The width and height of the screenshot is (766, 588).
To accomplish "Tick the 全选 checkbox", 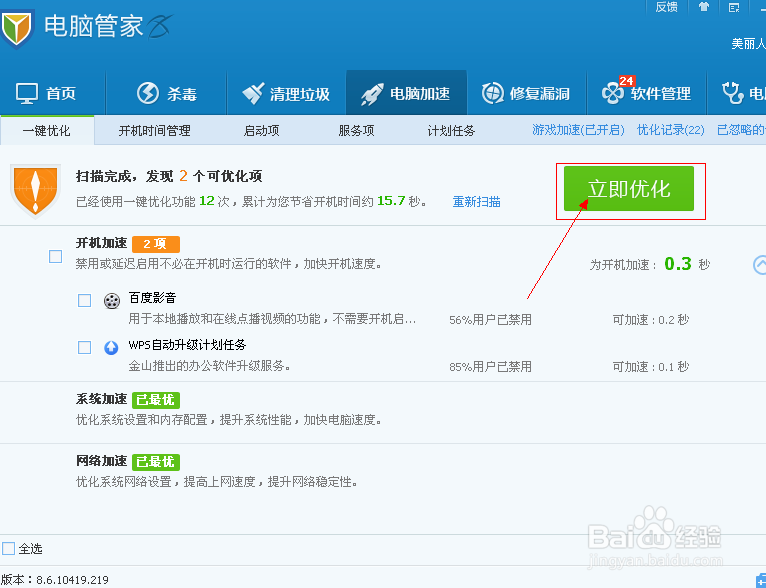I will pos(8,548).
